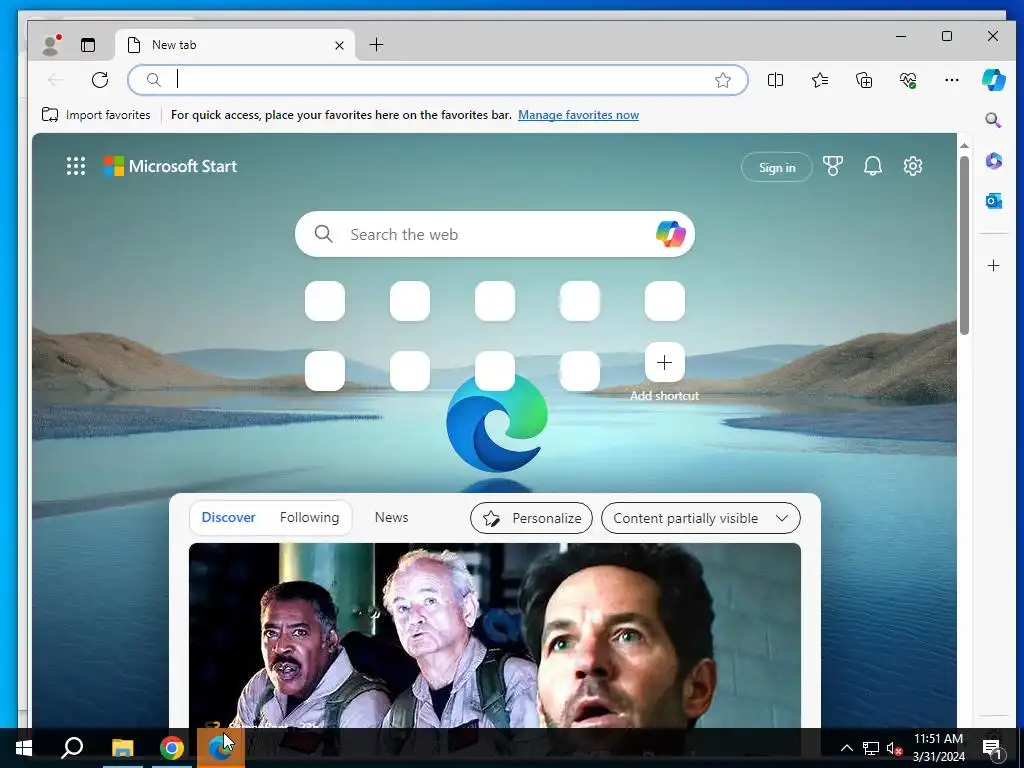Open notifications bell icon
The height and width of the screenshot is (768, 1024).
pyautogui.click(x=872, y=166)
